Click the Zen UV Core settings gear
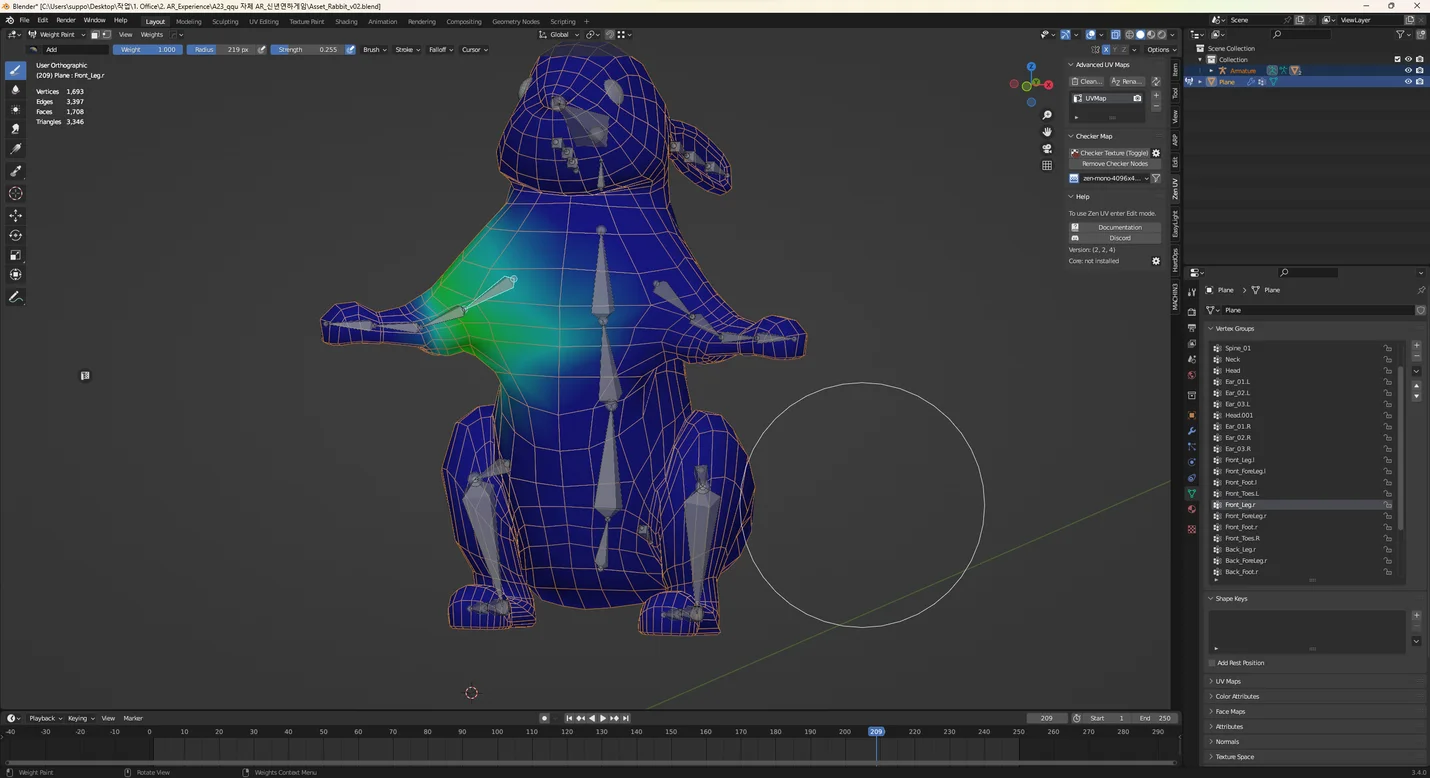Viewport: 1430px width, 778px height. pyautogui.click(x=1156, y=261)
